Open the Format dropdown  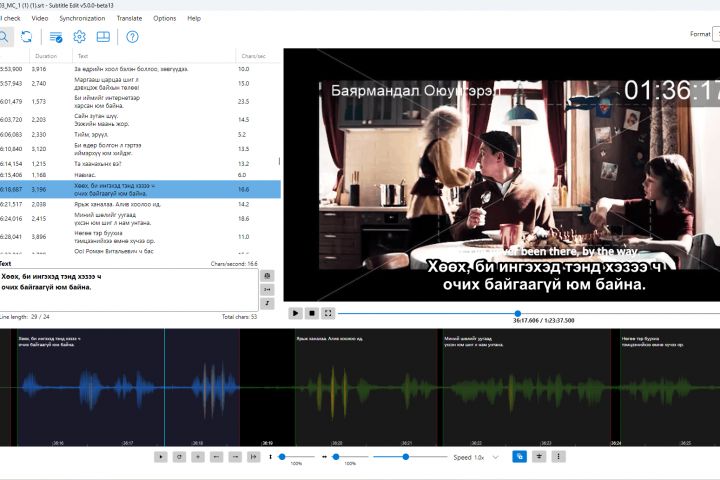(x=716, y=34)
